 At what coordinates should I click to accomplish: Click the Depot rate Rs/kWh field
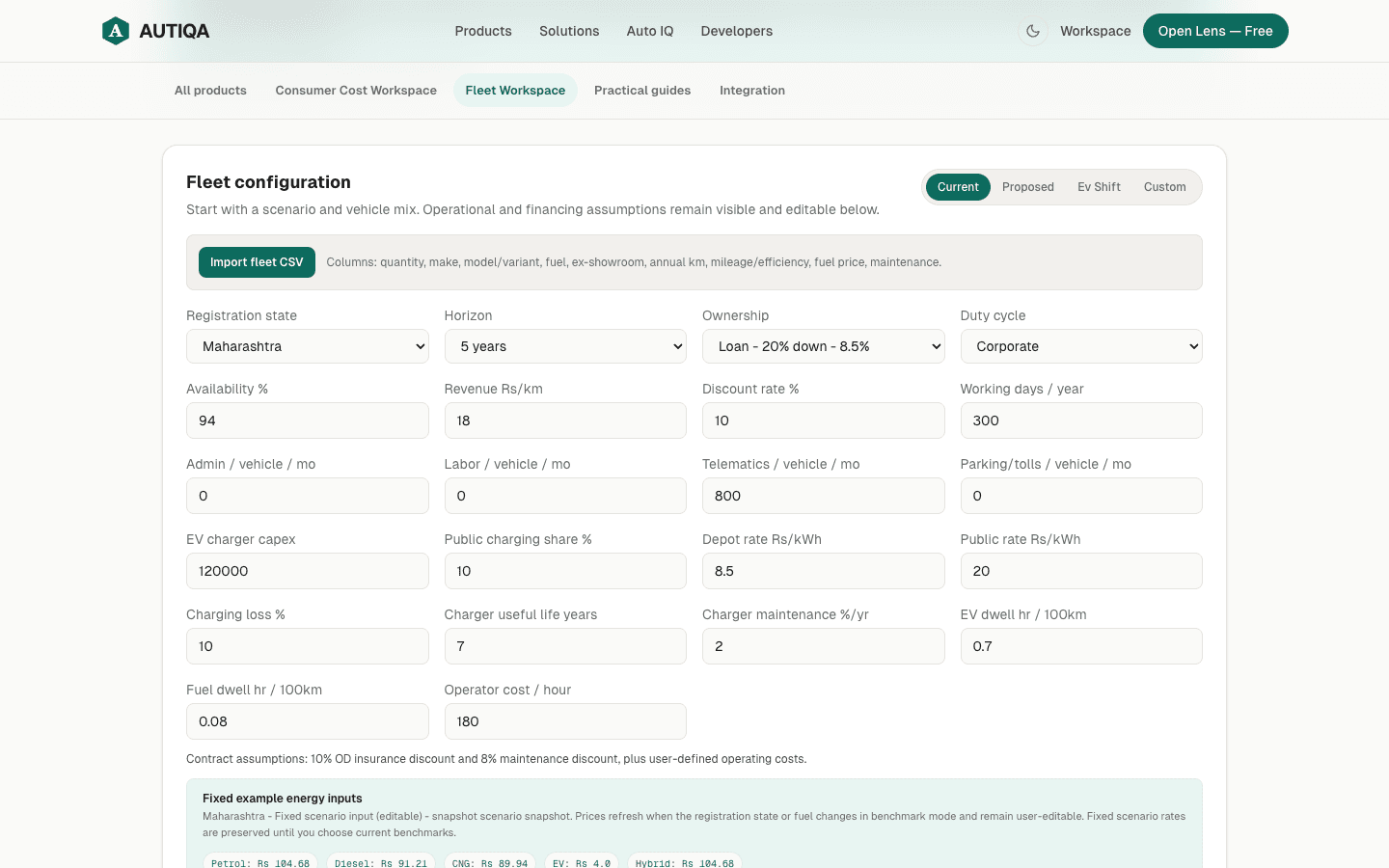pyautogui.click(x=824, y=571)
